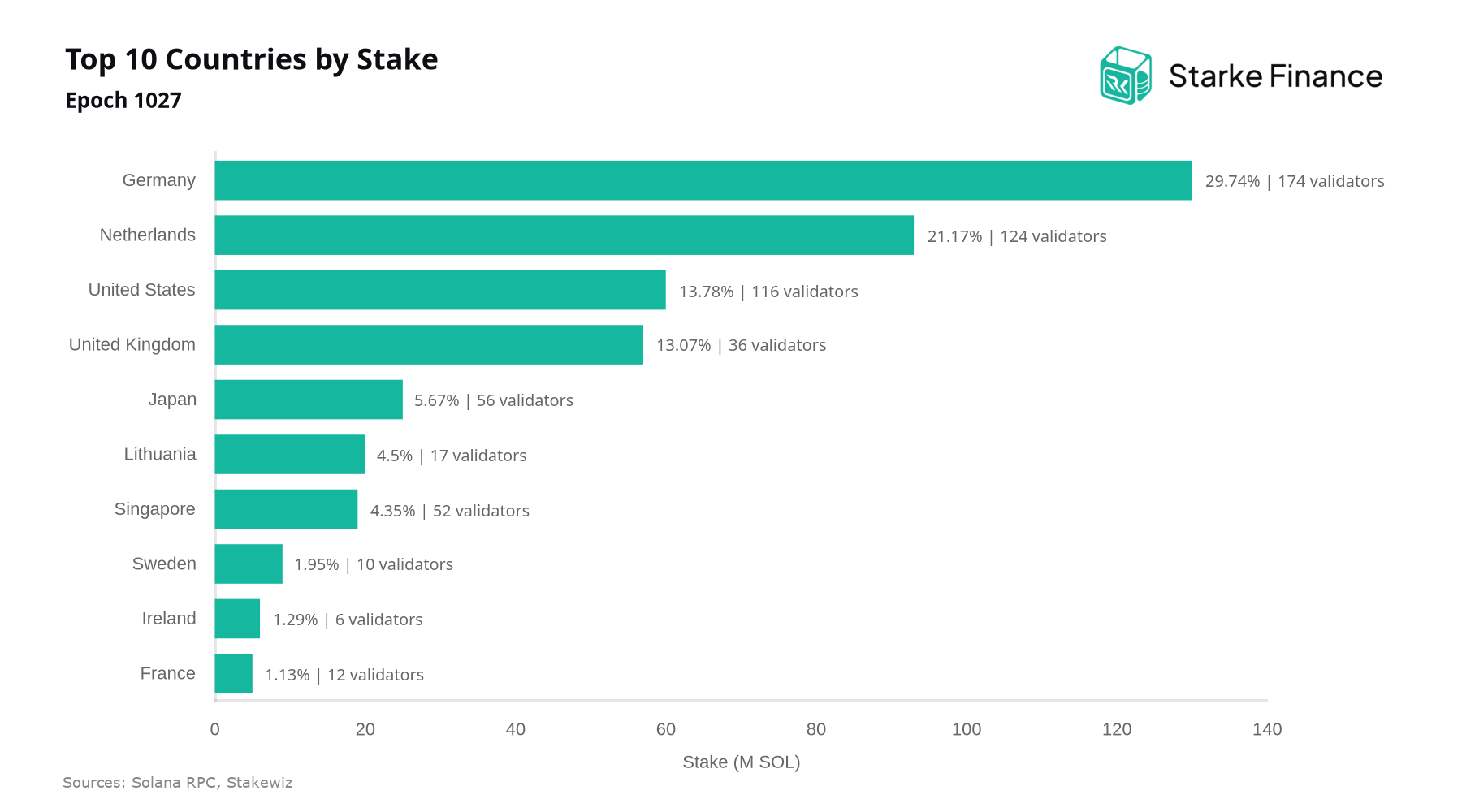The width and height of the screenshot is (1462, 812).
Task: Click the Germany country axis label
Action: [x=159, y=180]
